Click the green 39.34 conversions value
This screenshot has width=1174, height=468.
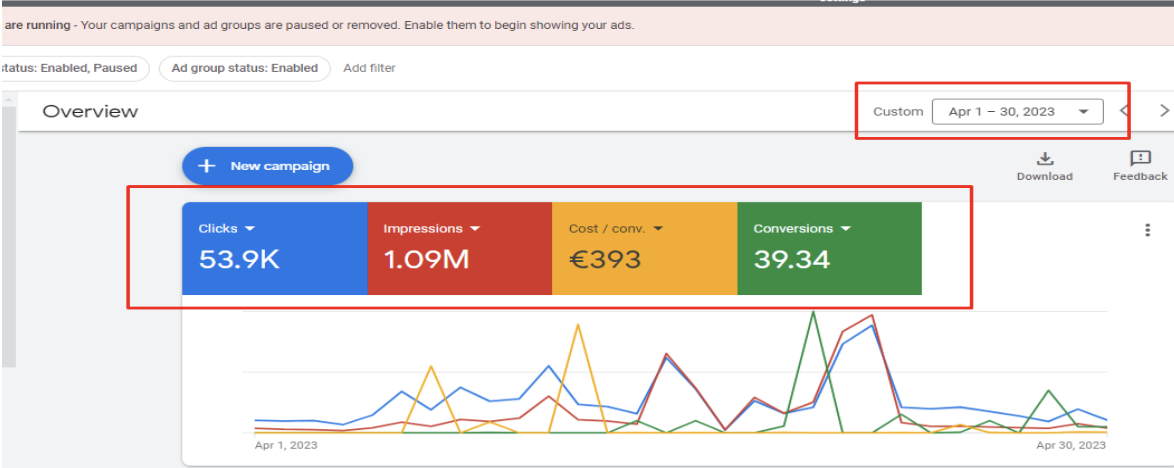791,260
